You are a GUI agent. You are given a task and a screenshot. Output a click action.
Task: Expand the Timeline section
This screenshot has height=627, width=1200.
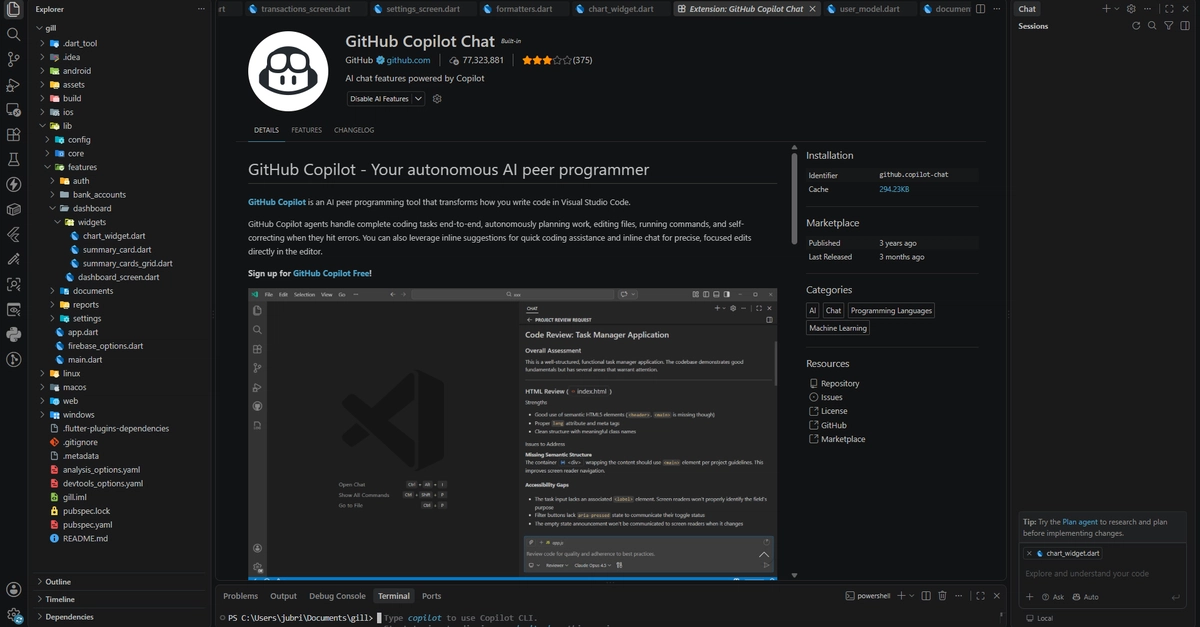[x=121, y=599]
